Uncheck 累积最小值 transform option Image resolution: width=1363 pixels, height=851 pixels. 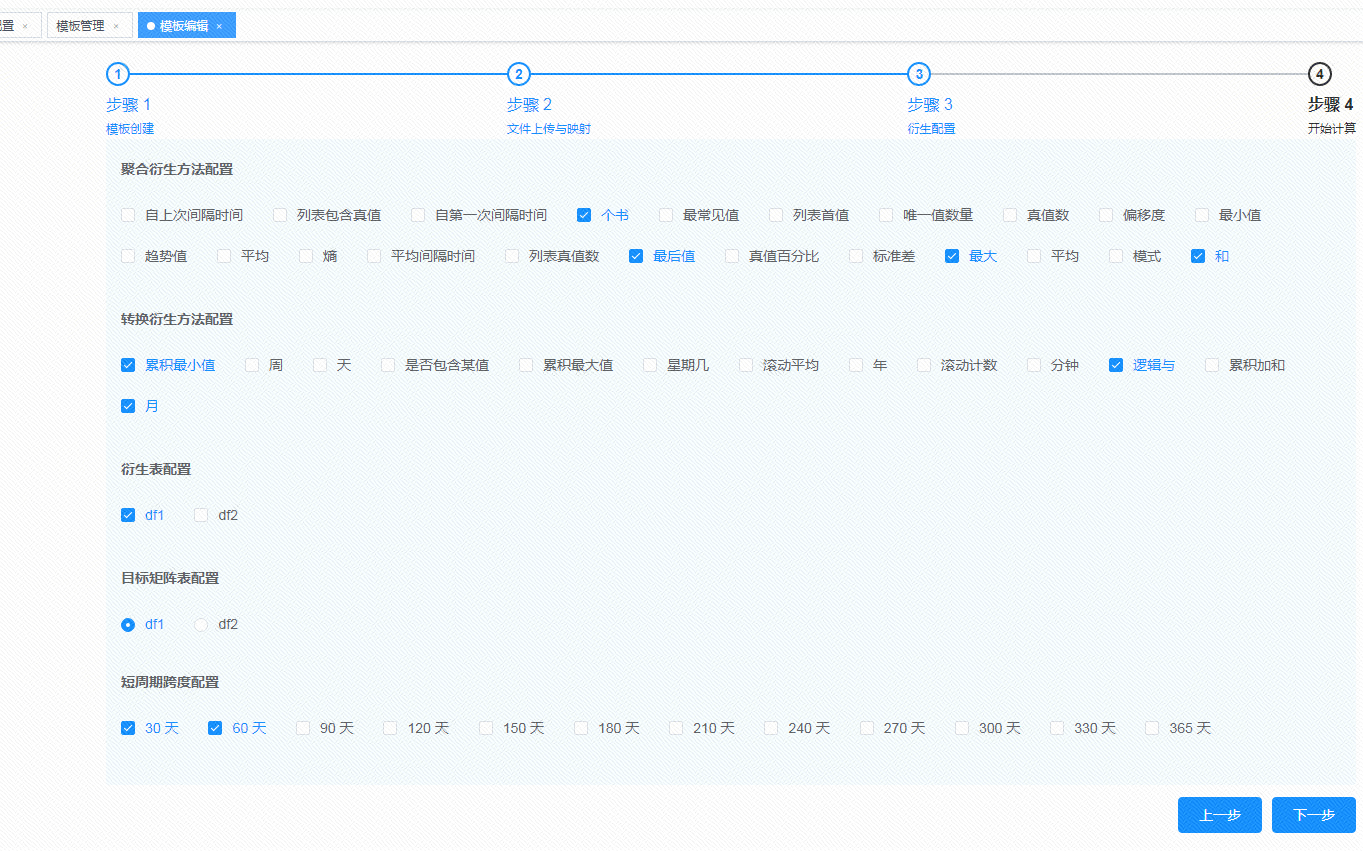pos(128,365)
